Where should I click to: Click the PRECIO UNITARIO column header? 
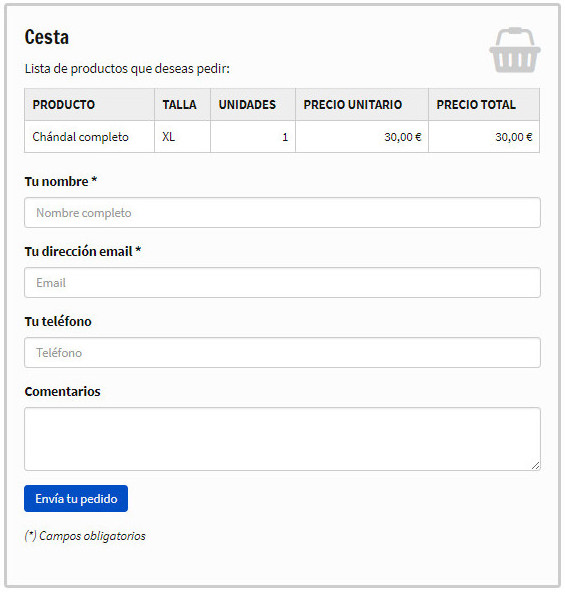pyautogui.click(x=362, y=105)
